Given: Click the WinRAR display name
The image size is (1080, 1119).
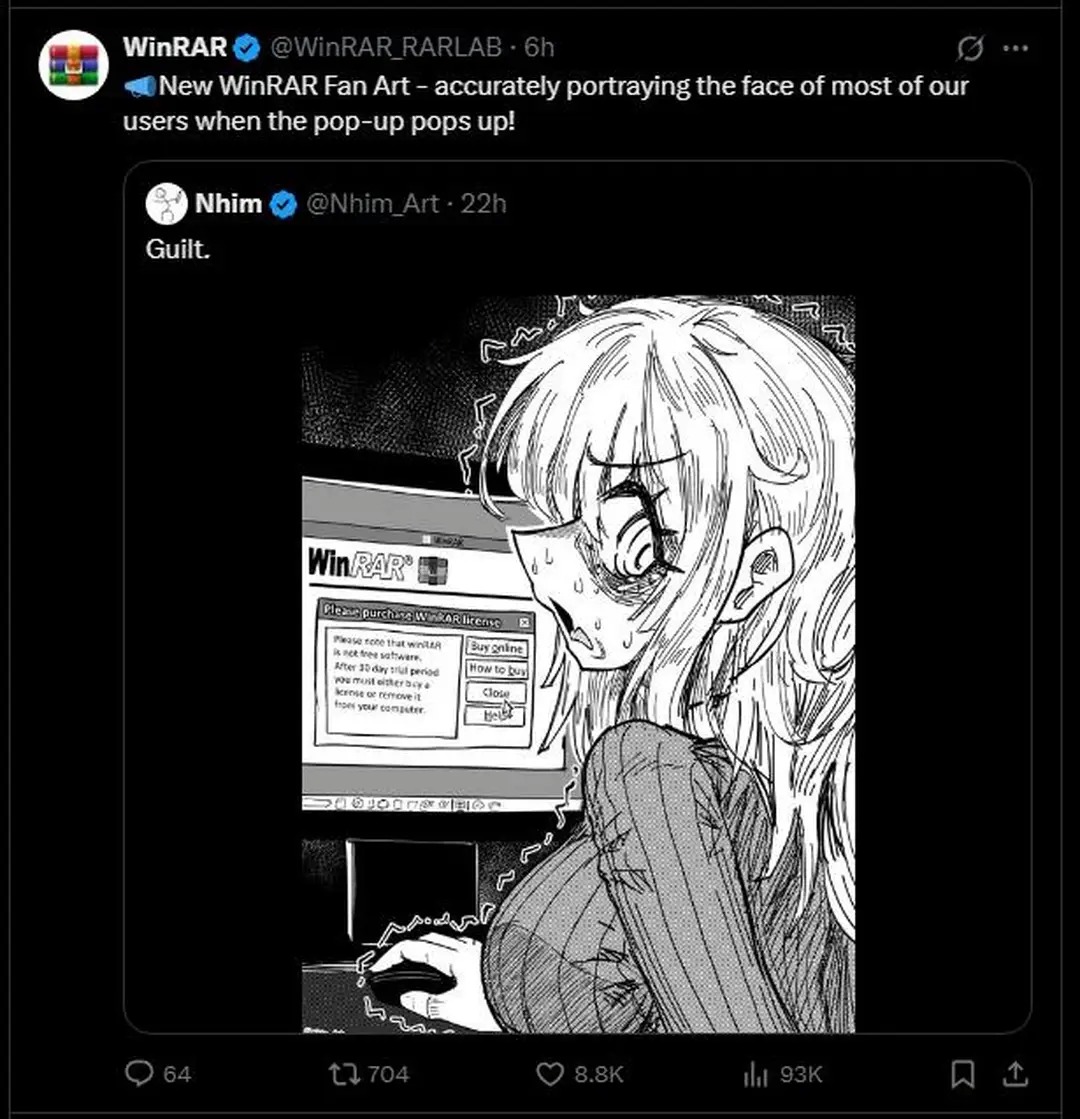Looking at the screenshot, I should [175, 47].
